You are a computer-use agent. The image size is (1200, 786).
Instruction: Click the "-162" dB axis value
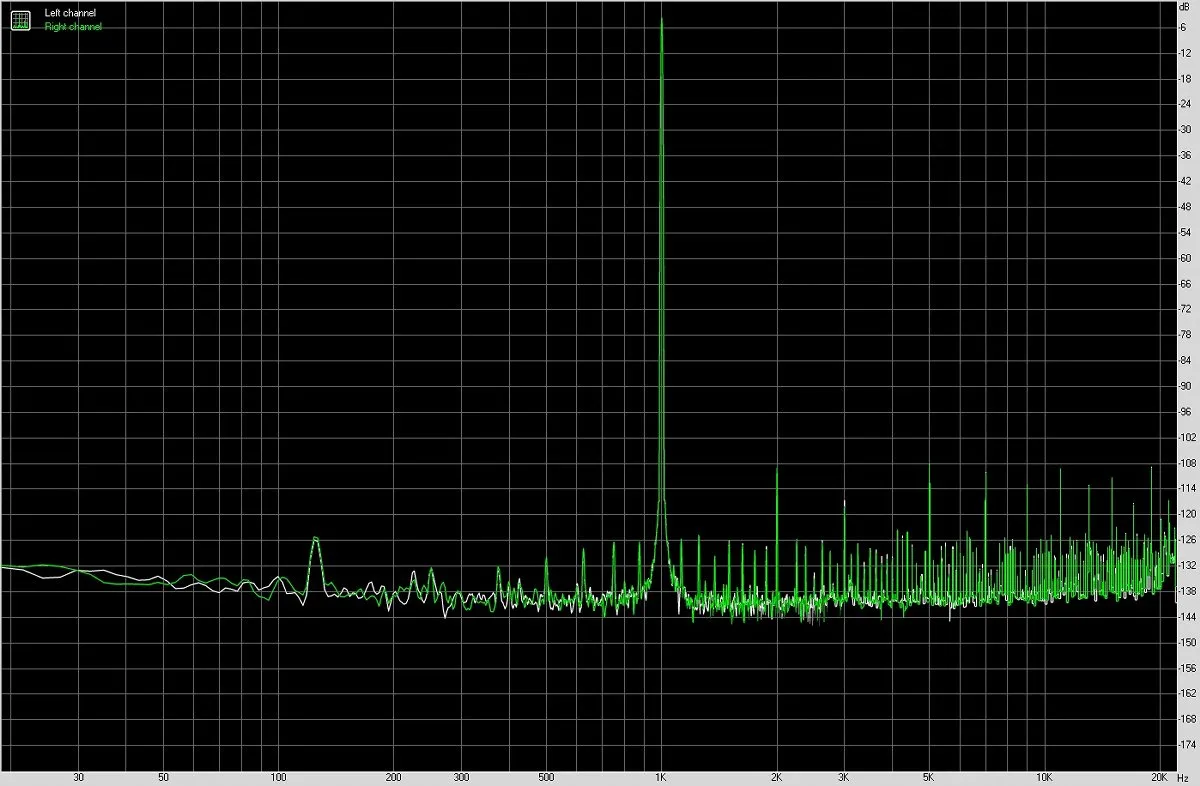(x=1187, y=694)
